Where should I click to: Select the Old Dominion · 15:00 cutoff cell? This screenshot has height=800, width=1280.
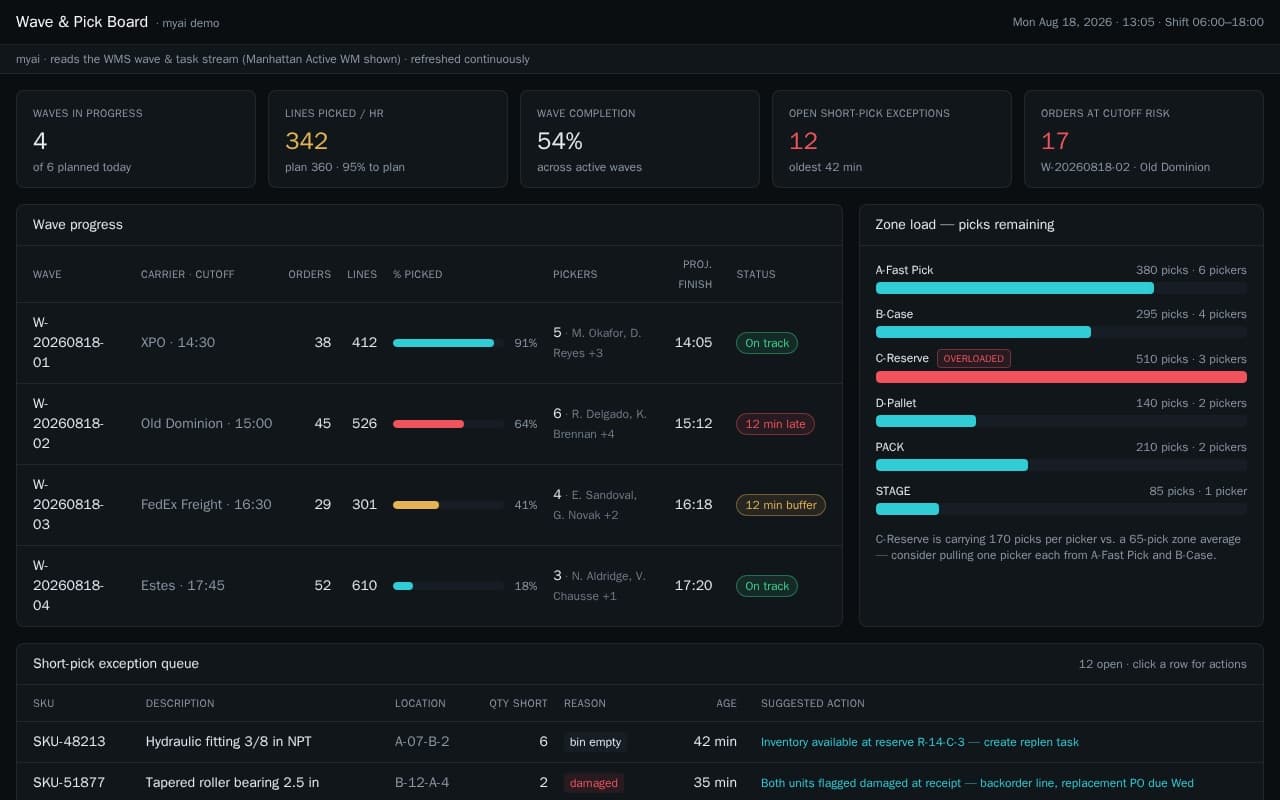206,424
